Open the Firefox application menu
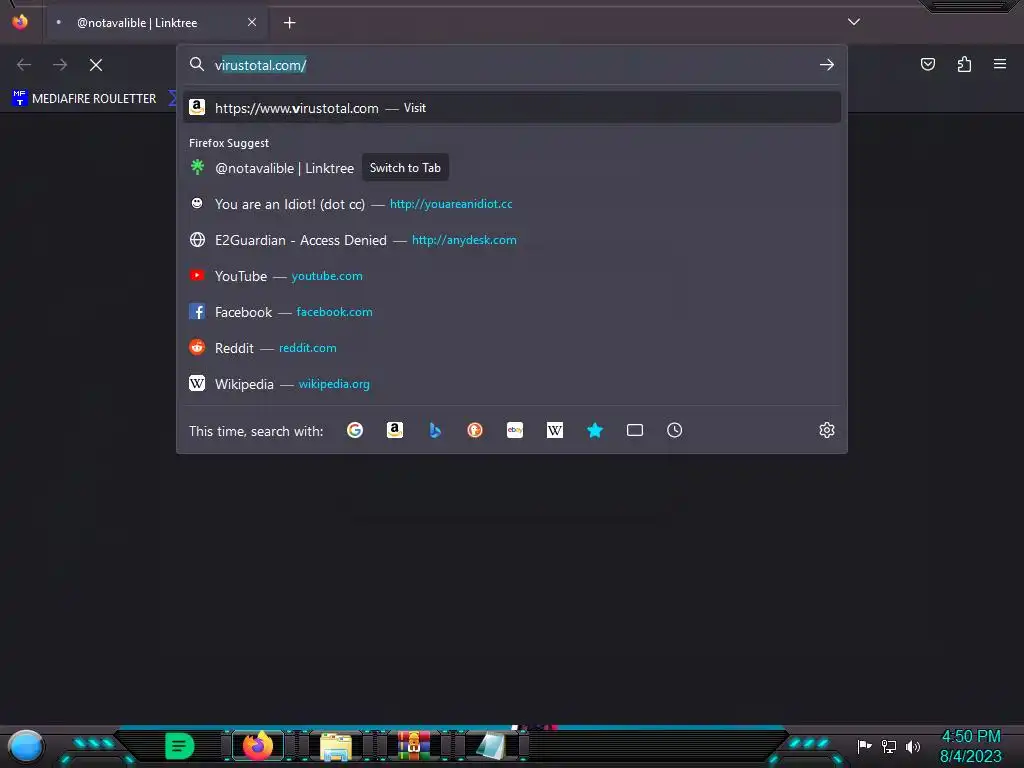 point(1000,64)
